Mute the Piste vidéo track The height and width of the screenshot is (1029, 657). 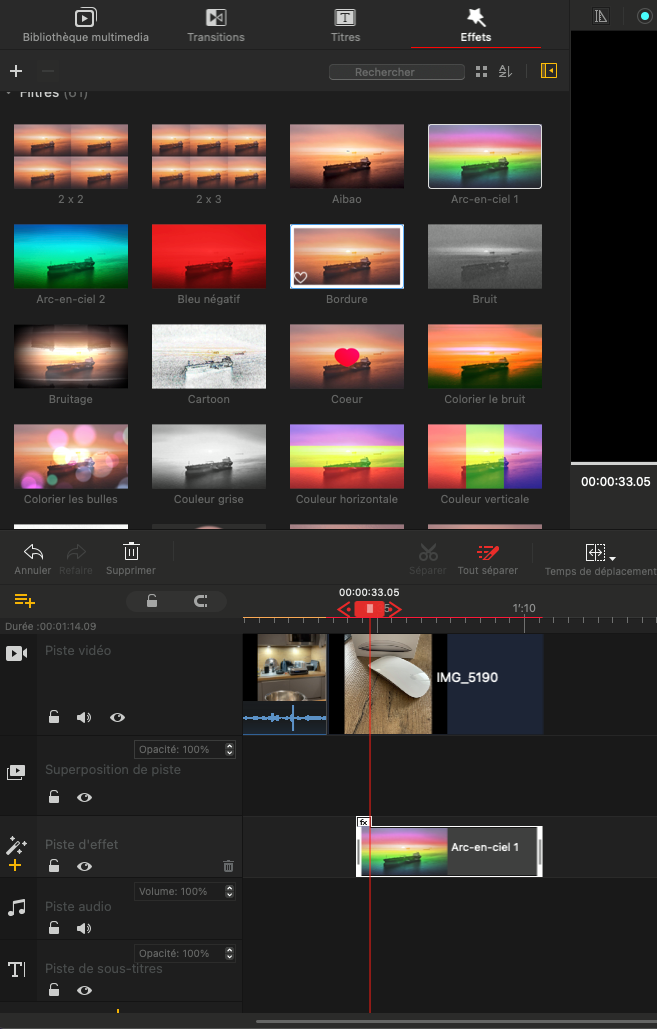click(84, 717)
